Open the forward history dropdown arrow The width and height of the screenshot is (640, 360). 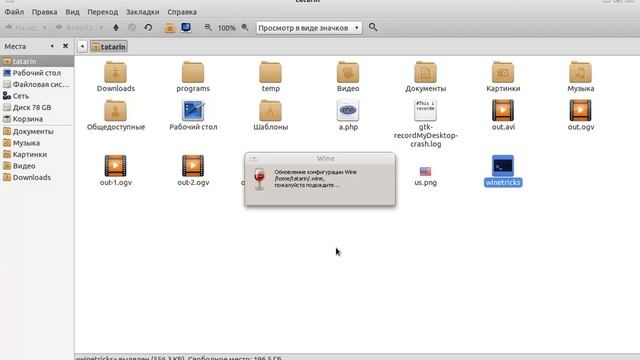point(101,28)
